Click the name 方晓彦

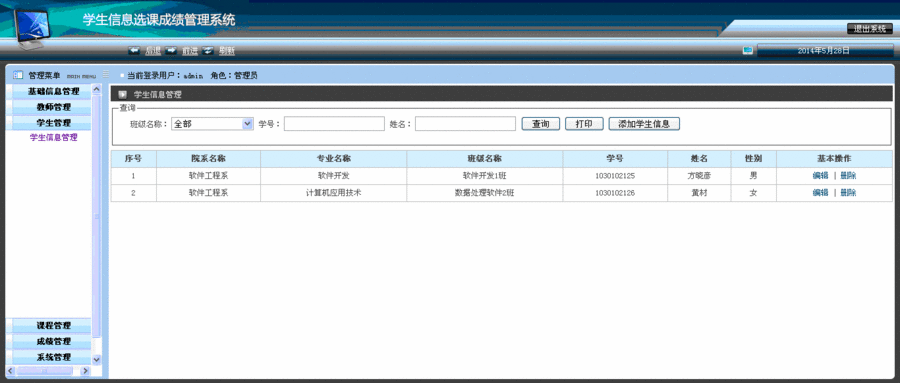(x=699, y=176)
